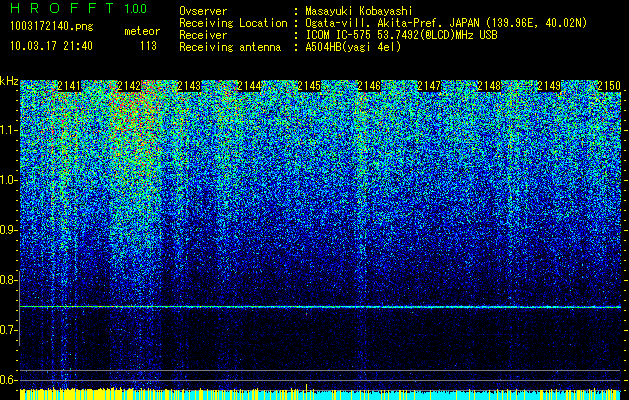Click the 2148 time marker

(x=489, y=86)
